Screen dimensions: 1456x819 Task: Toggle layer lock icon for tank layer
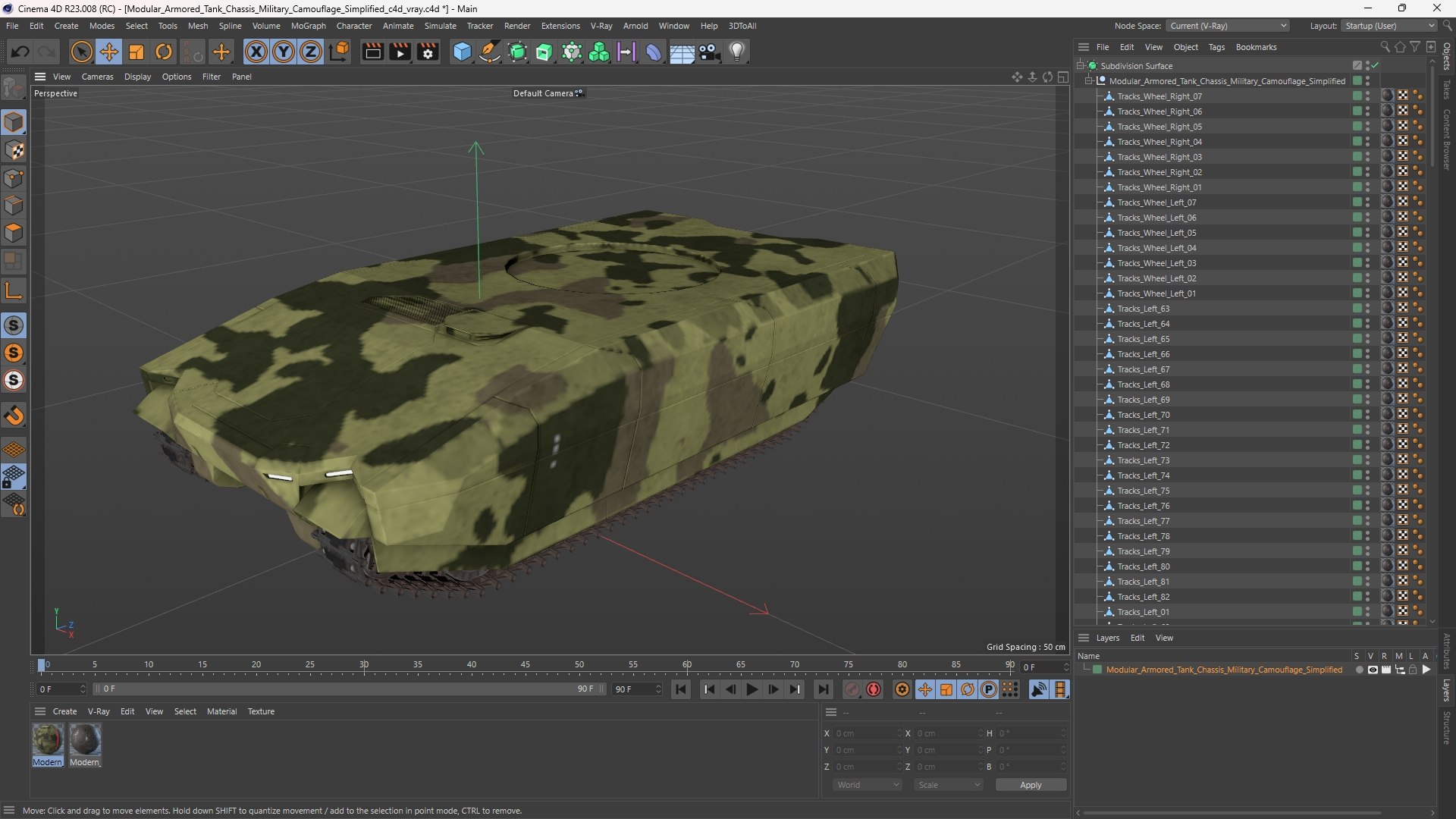pos(1413,670)
